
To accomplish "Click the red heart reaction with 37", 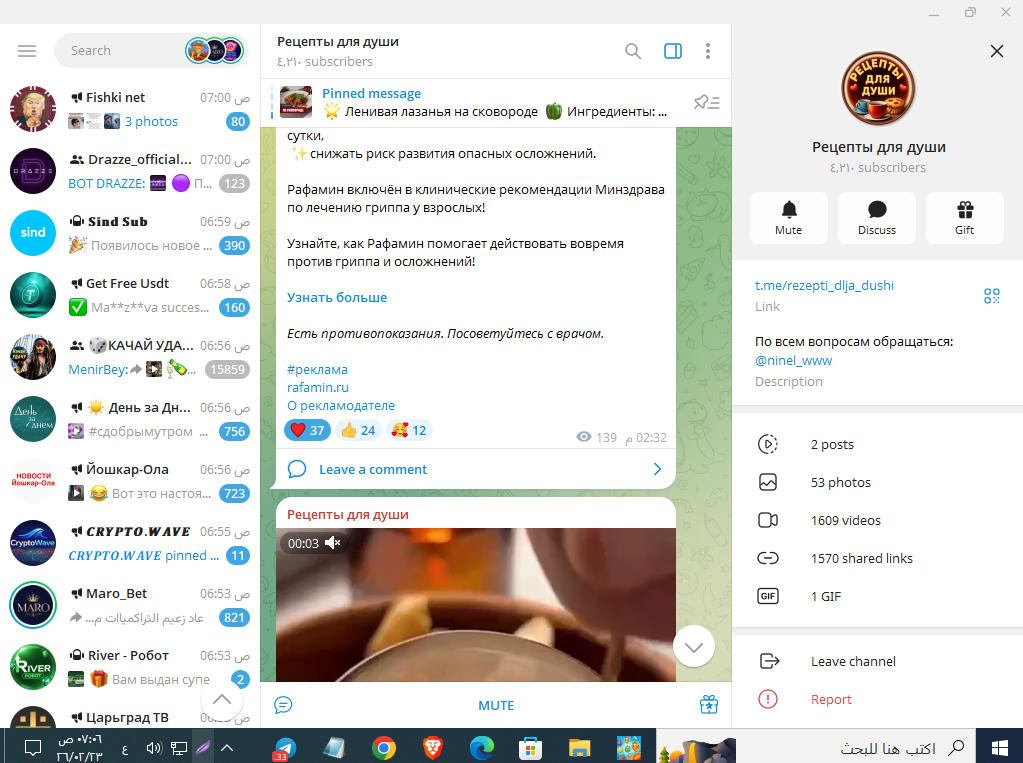I will 307,430.
